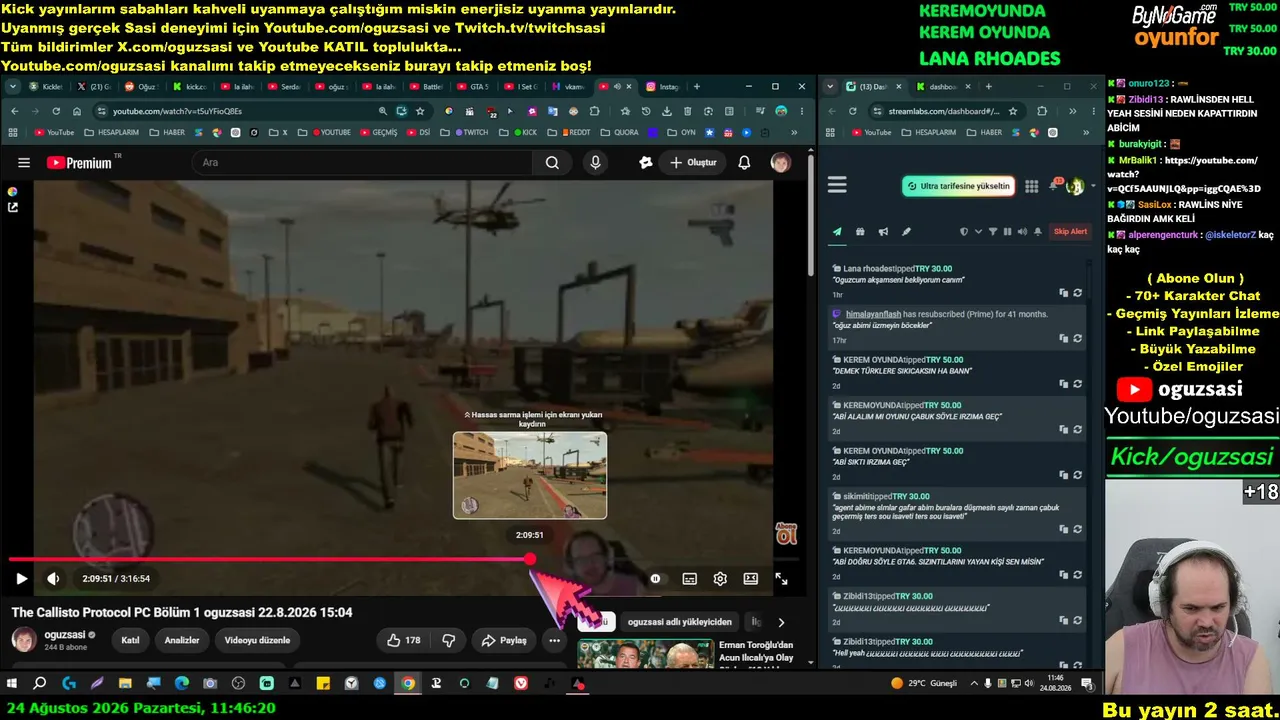This screenshot has height=720, width=1280.
Task: Select the gift icon in Streamlabs events bar
Action: click(860, 232)
